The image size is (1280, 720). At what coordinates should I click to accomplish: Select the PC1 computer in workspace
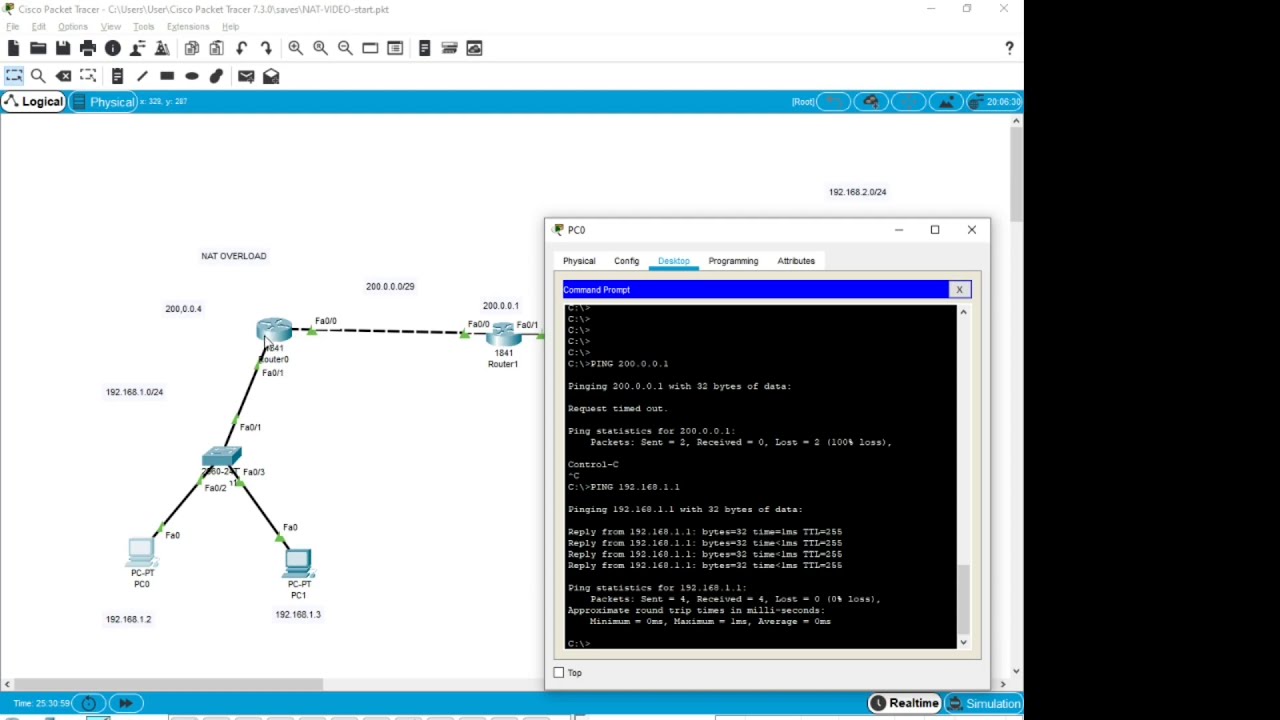pos(298,564)
